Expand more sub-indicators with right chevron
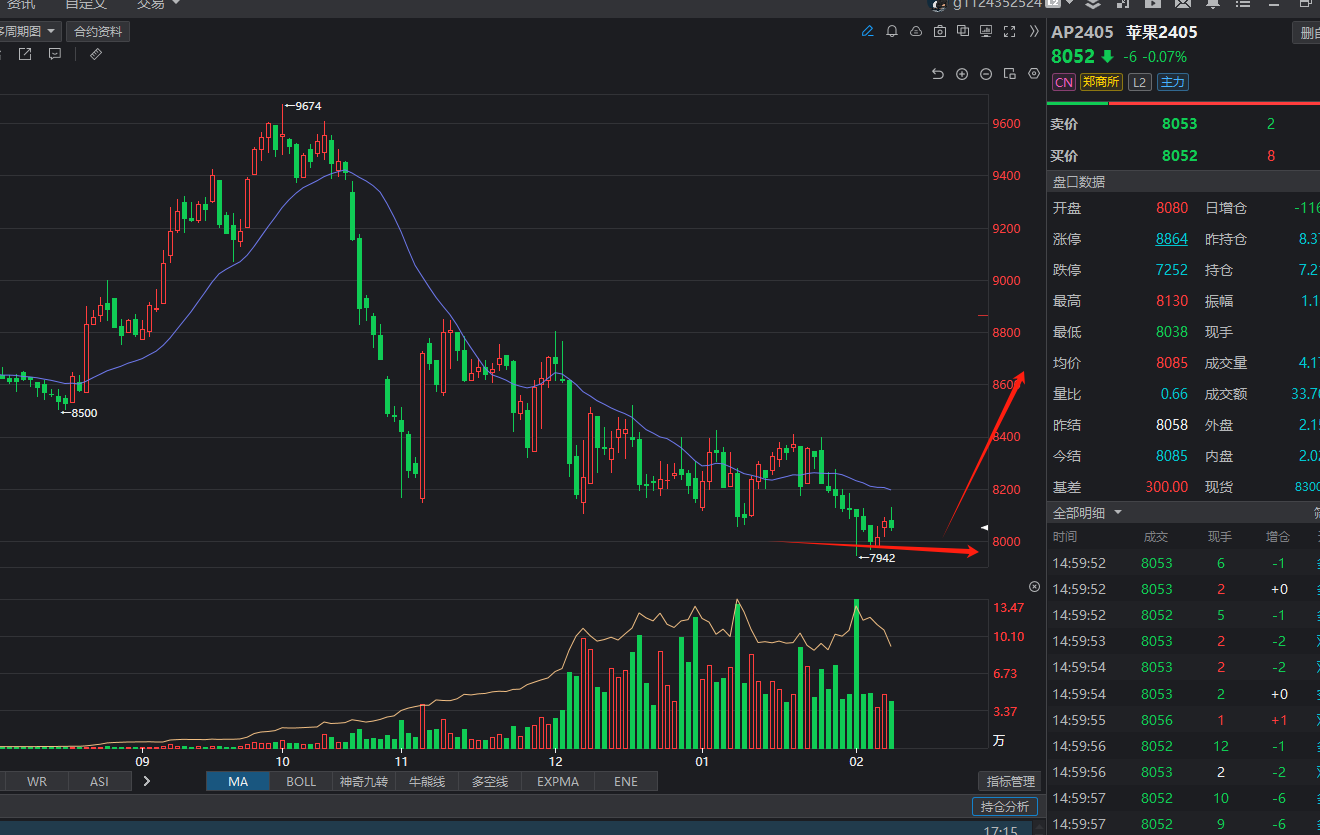Viewport: 1320px width, 835px height. (147, 781)
